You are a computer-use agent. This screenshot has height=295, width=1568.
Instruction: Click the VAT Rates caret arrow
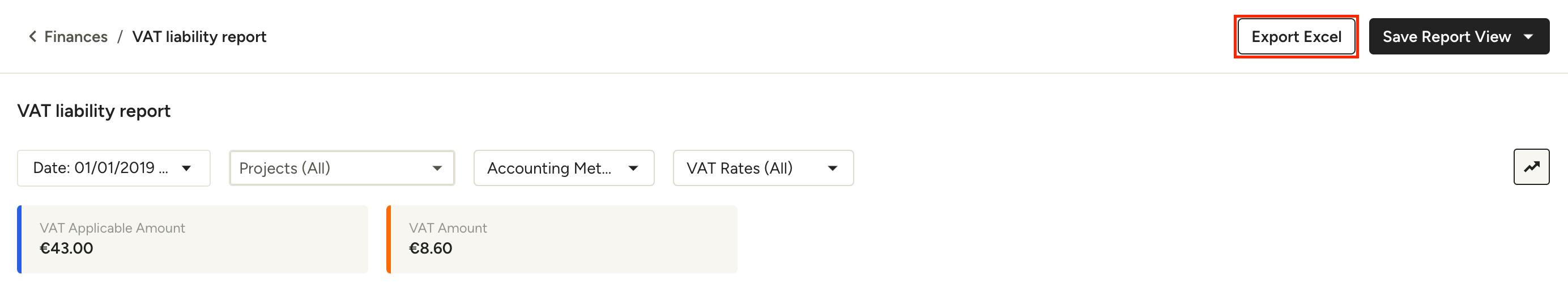833,168
